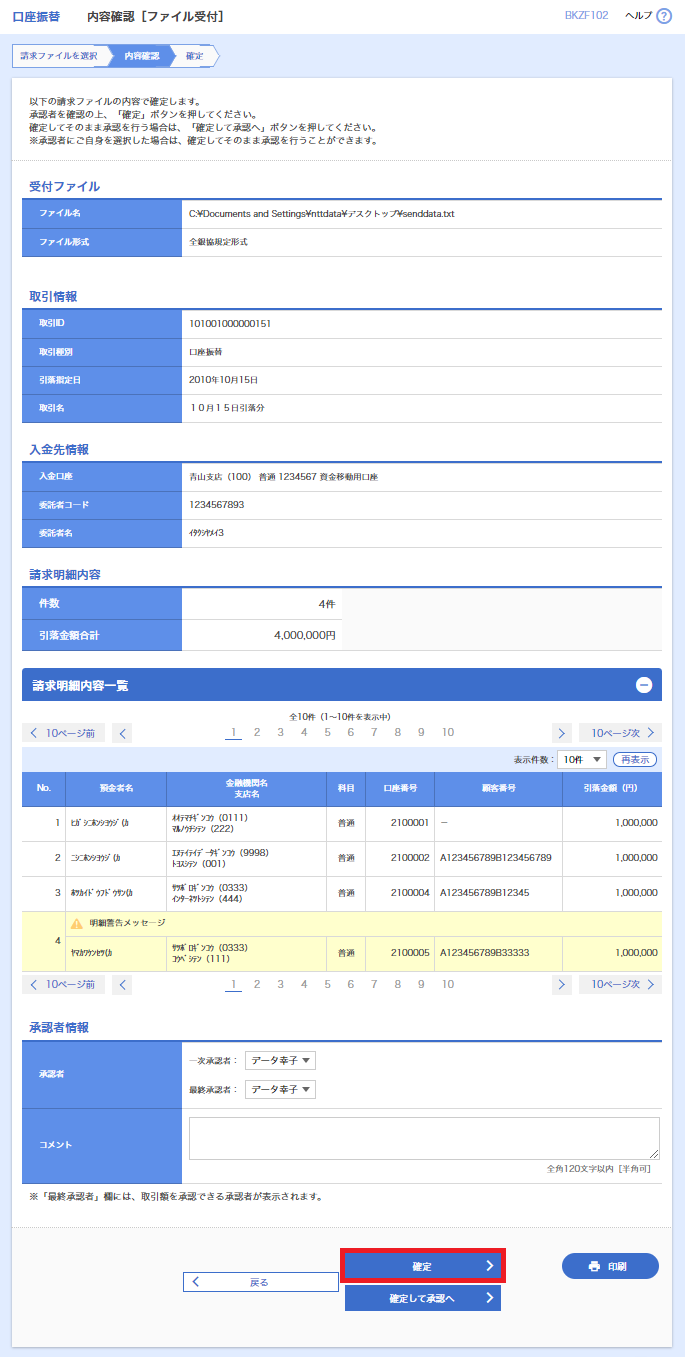Click the screen ID BKZF102
685x1357 pixels.
coord(586,16)
